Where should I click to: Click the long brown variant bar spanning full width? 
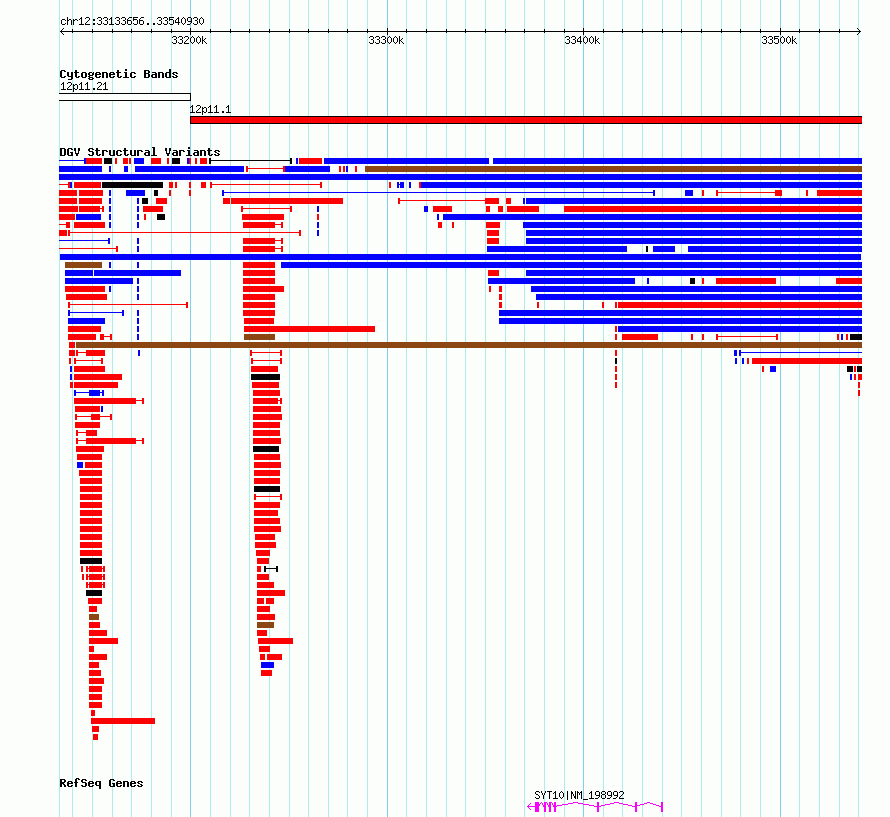coord(469,345)
